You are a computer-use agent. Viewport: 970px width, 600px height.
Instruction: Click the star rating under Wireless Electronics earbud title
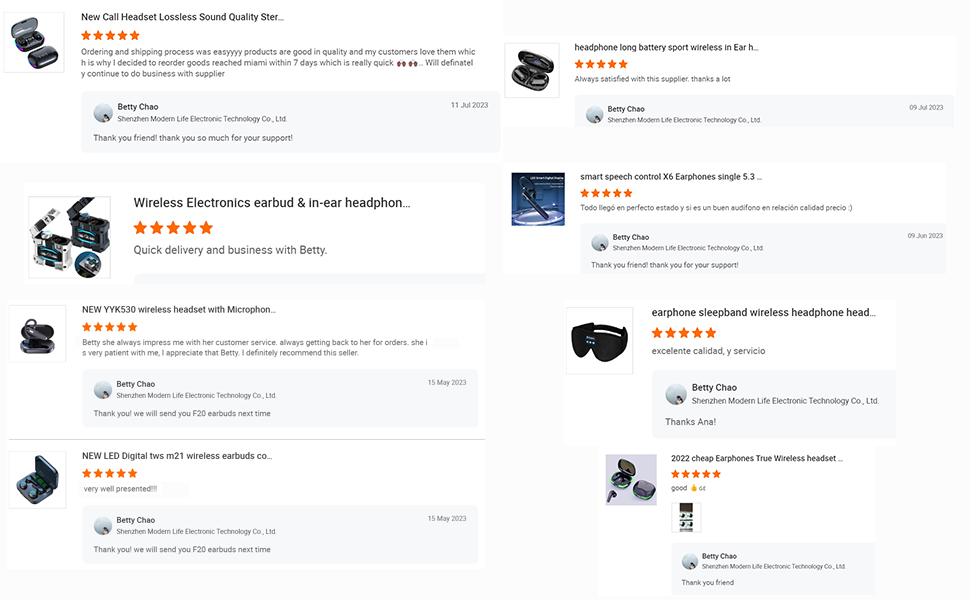coord(173,228)
